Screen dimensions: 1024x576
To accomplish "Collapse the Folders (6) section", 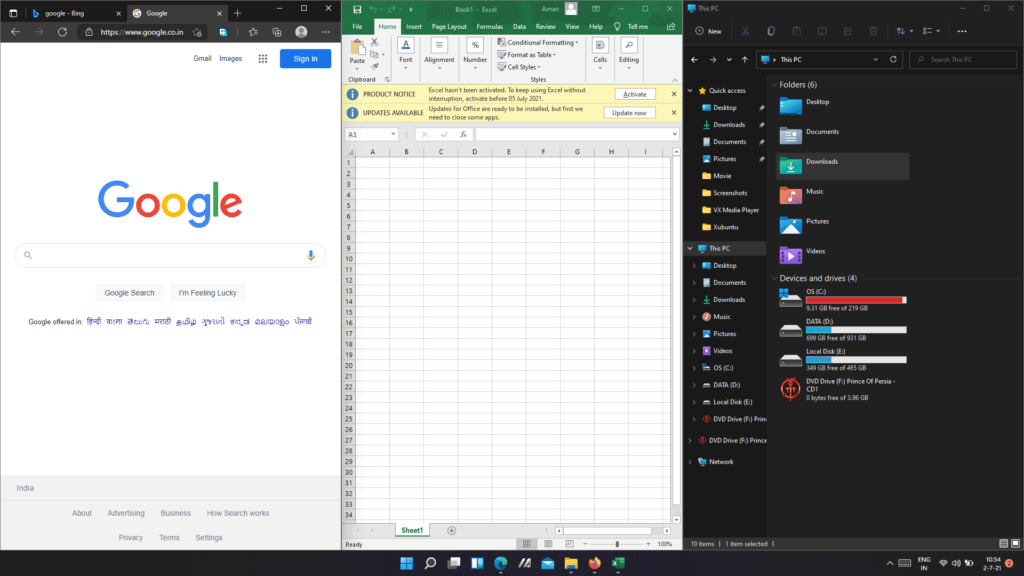I will (x=775, y=85).
